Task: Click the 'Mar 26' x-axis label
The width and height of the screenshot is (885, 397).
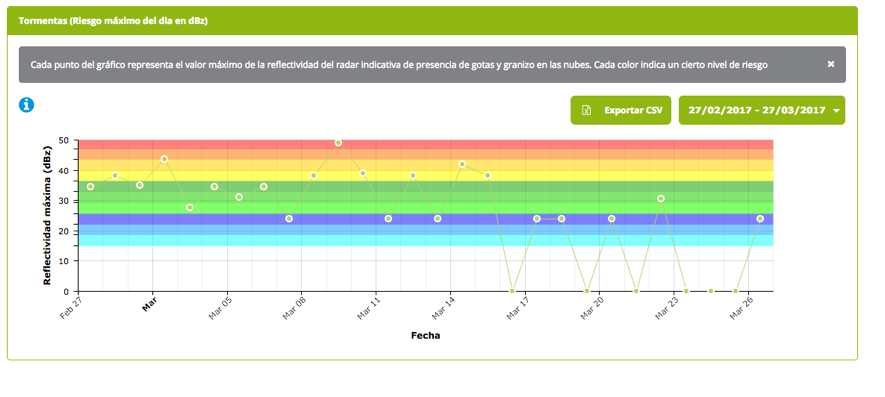Action: pyautogui.click(x=741, y=308)
